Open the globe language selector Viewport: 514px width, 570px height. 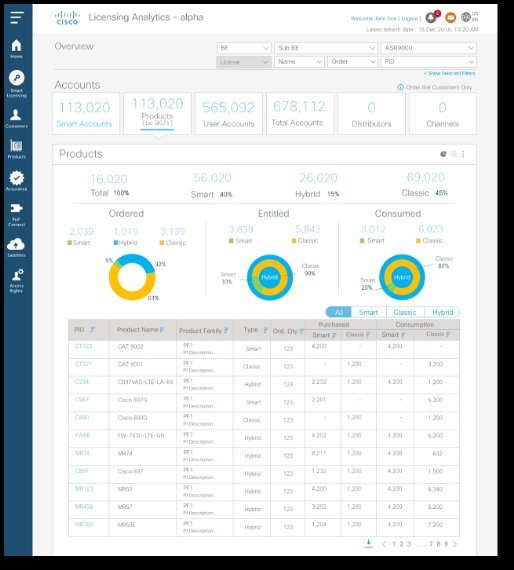[x=466, y=17]
